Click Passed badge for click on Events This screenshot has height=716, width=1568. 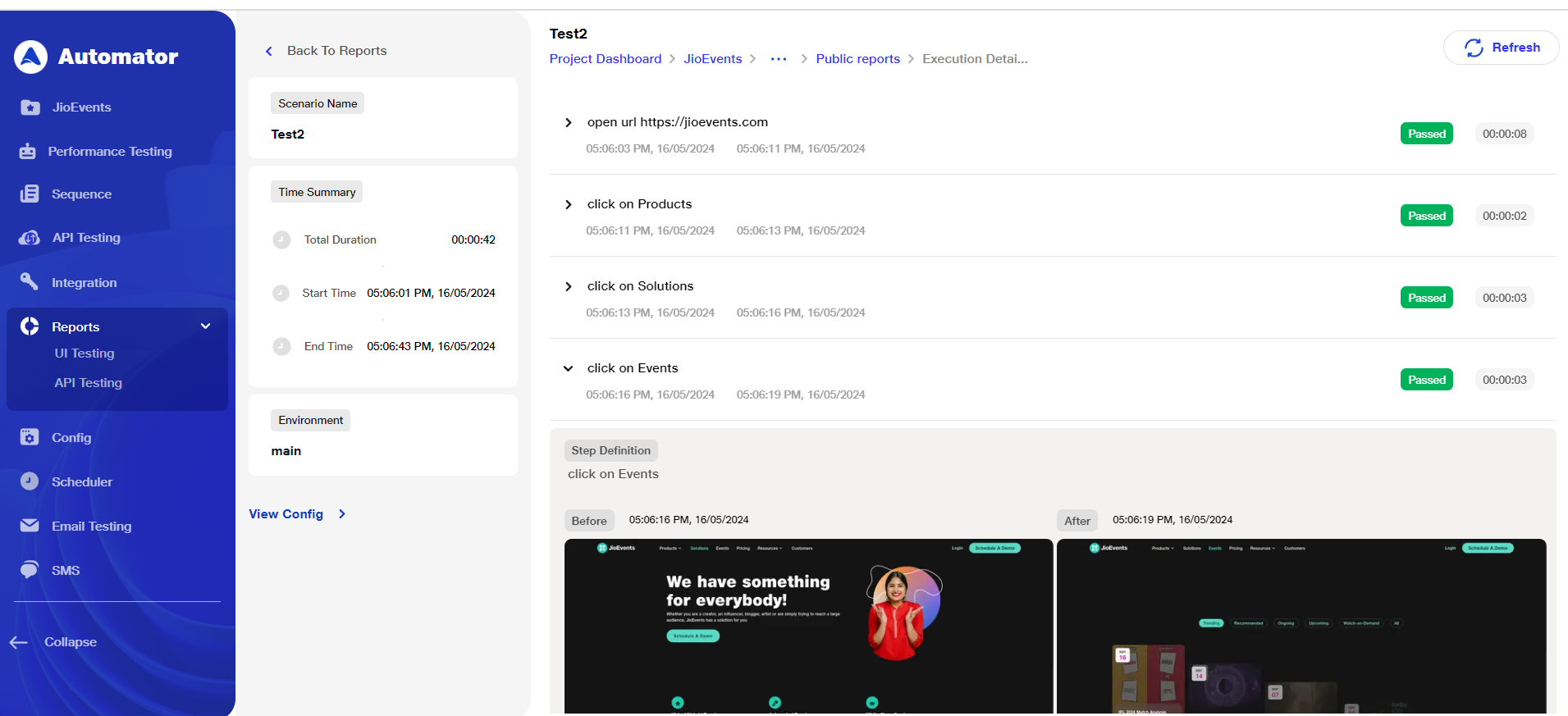(1426, 380)
